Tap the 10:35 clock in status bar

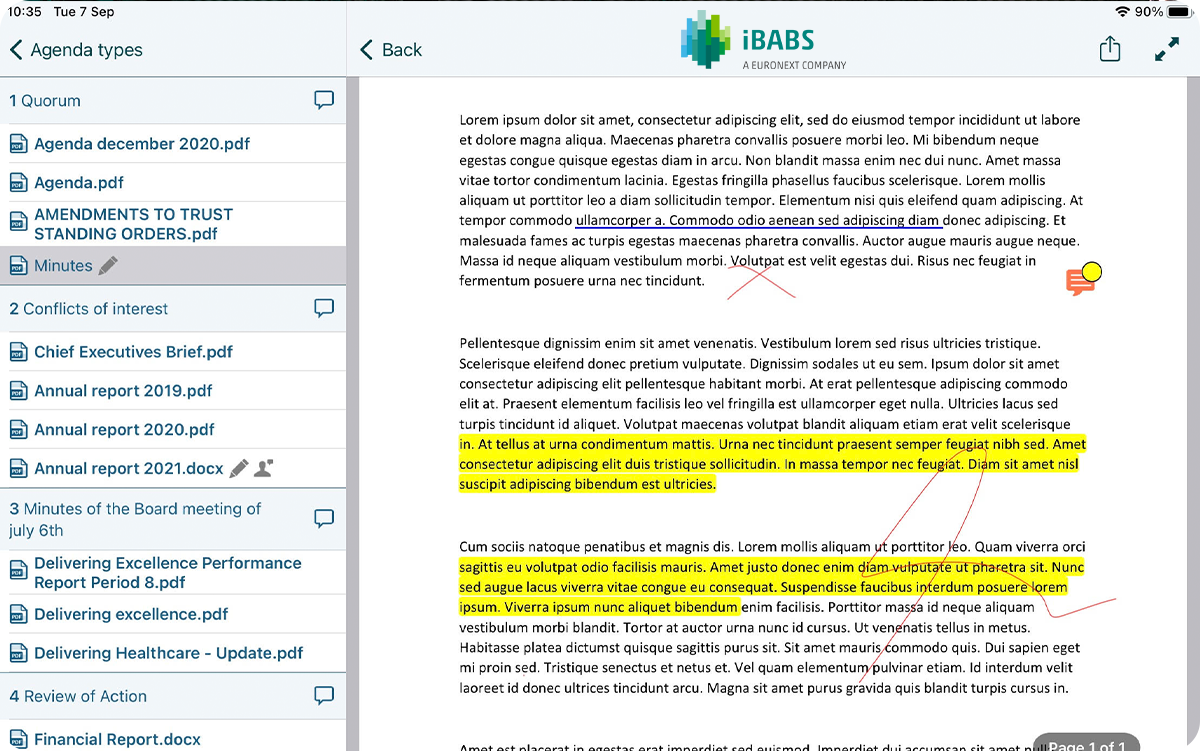[25, 12]
